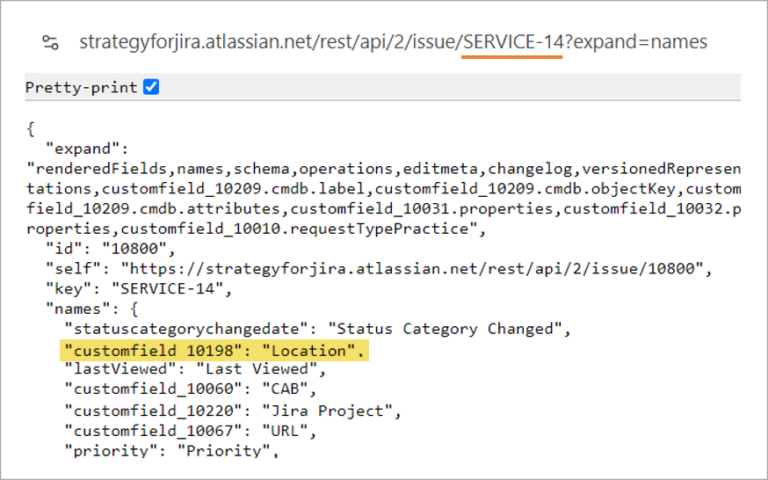
Task: Click the expand=names query parameter
Action: pyautogui.click(x=640, y=43)
